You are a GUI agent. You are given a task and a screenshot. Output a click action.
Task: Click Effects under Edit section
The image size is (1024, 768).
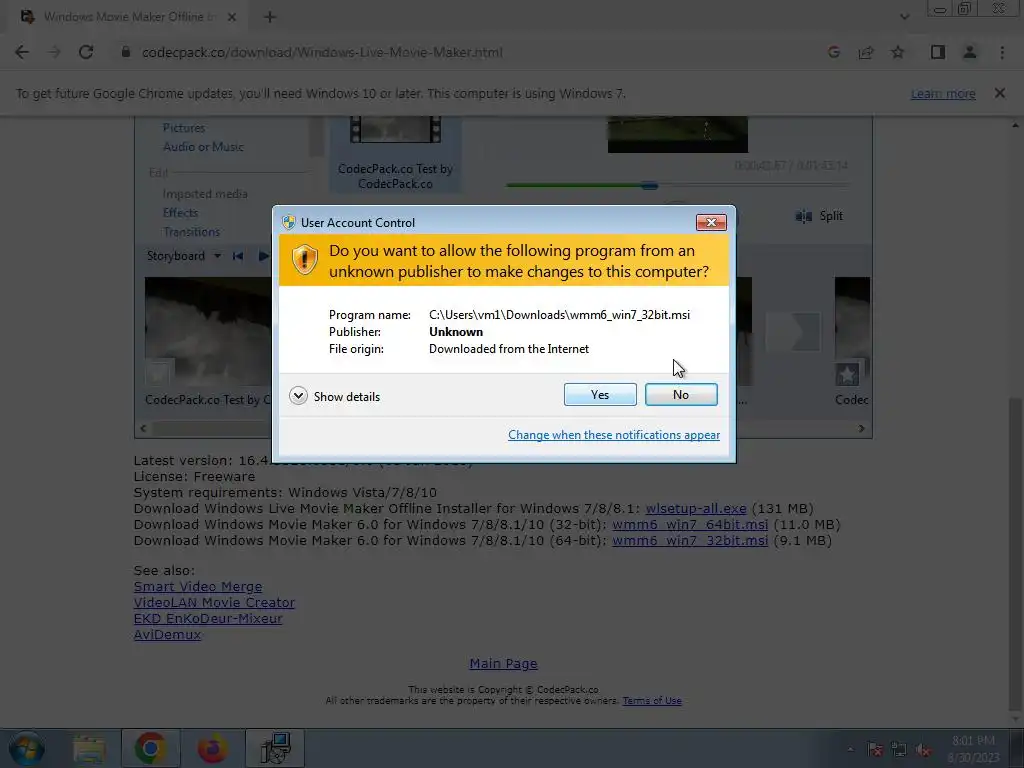point(180,213)
